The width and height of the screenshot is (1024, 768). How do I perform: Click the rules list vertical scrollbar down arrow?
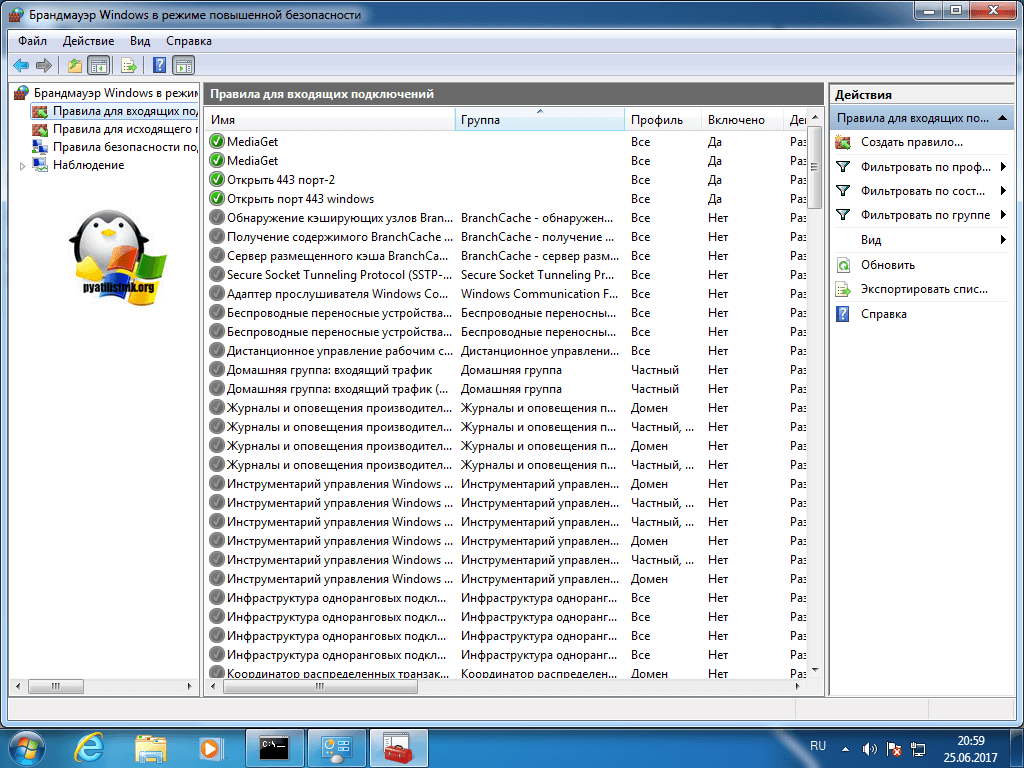coord(814,669)
